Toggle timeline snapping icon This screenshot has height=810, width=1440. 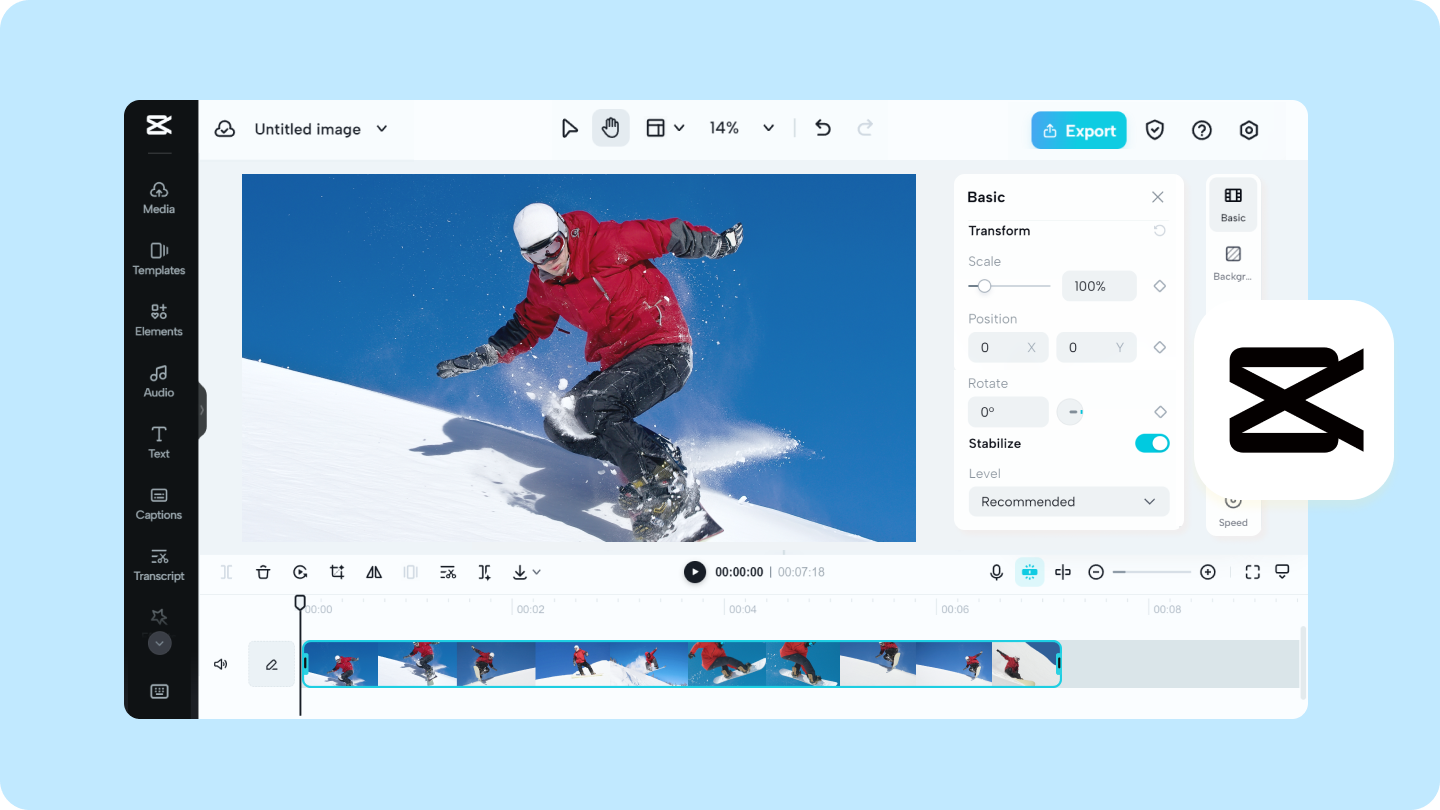coord(1030,572)
